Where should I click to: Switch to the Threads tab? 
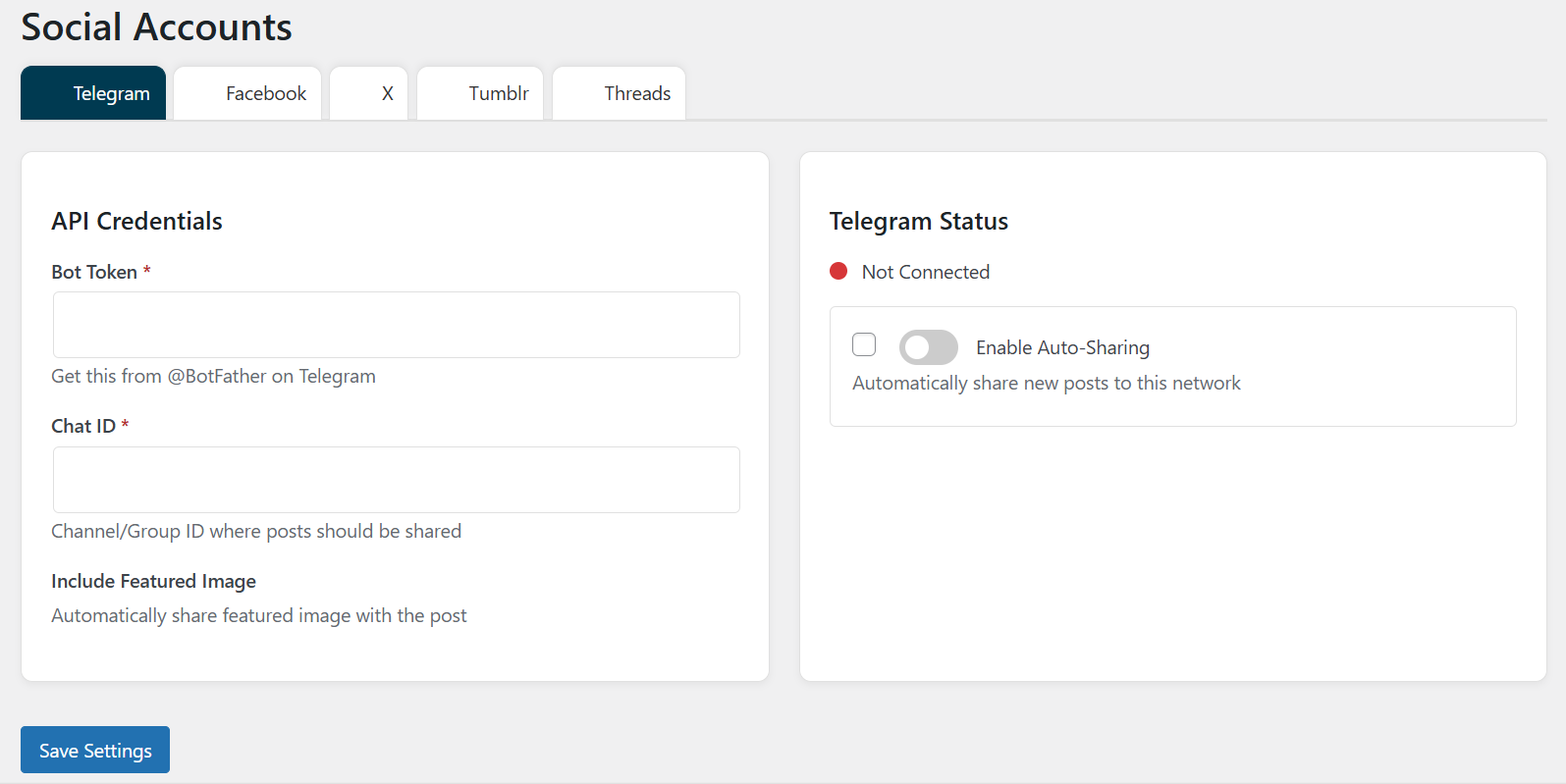coord(619,93)
